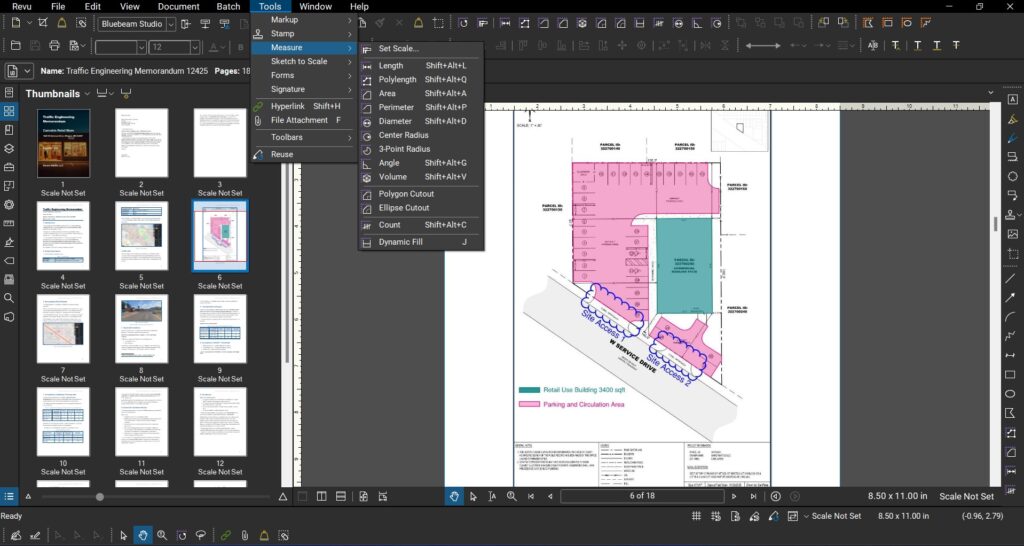Select 3-Point Radius measurement
This screenshot has height=546, width=1024.
coord(421,149)
